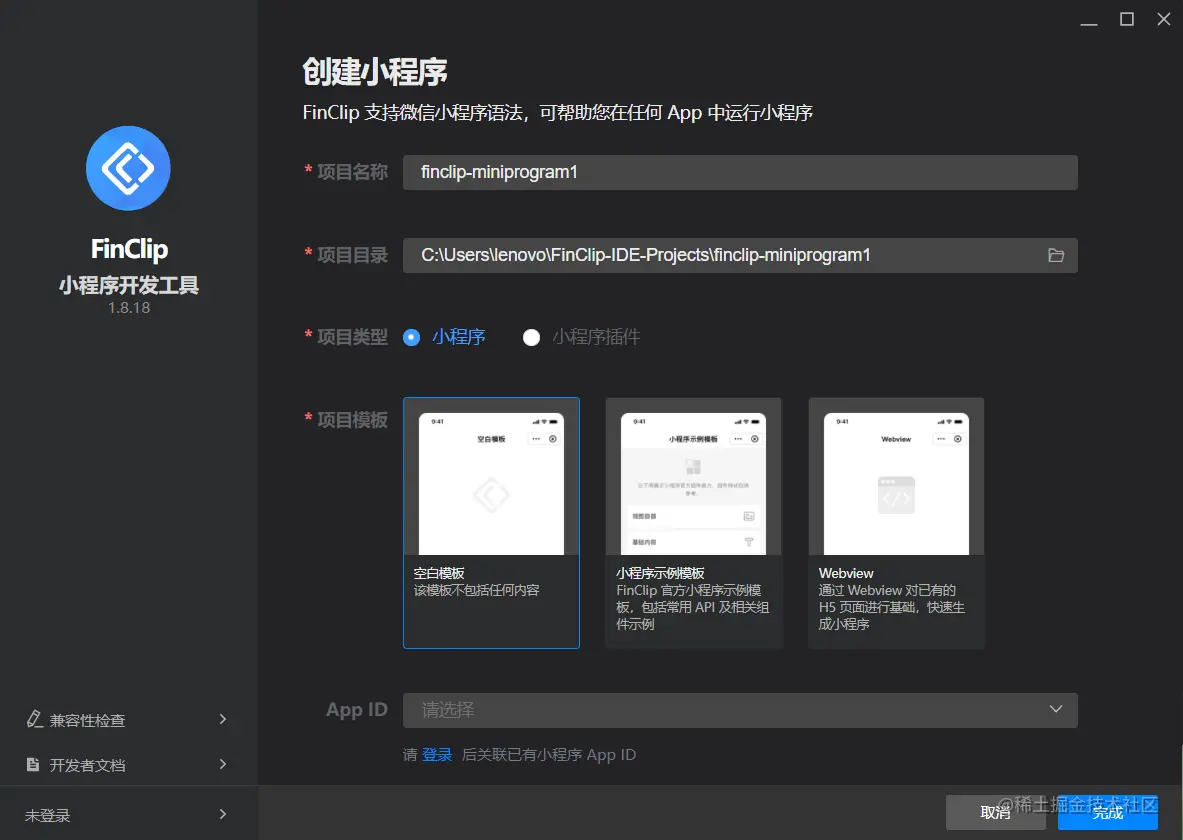Maximize the FinClip window
The width and height of the screenshot is (1183, 840).
click(1126, 19)
